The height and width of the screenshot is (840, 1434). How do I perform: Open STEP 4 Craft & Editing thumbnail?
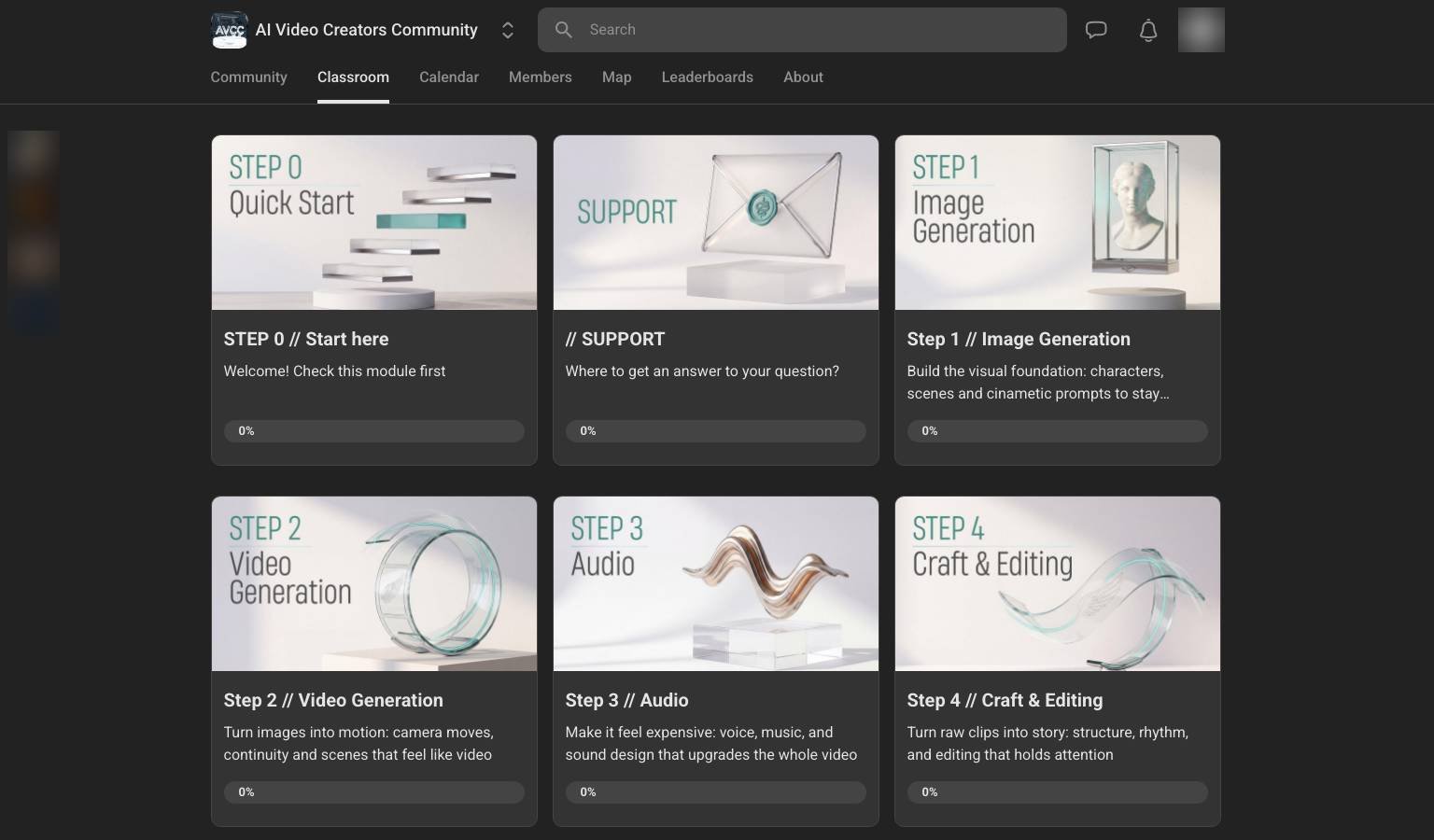click(x=1058, y=583)
